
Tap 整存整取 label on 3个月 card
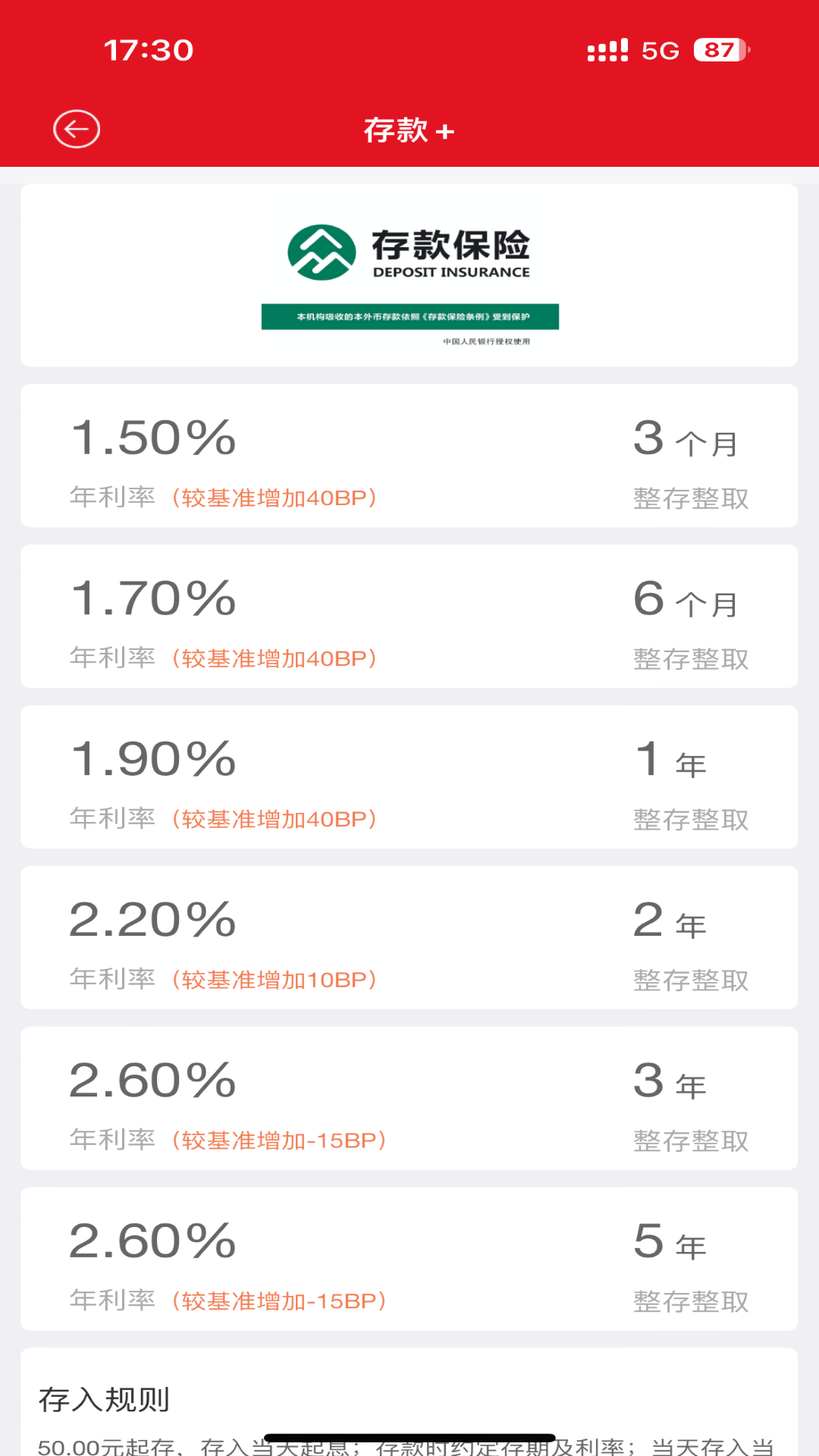tap(691, 499)
